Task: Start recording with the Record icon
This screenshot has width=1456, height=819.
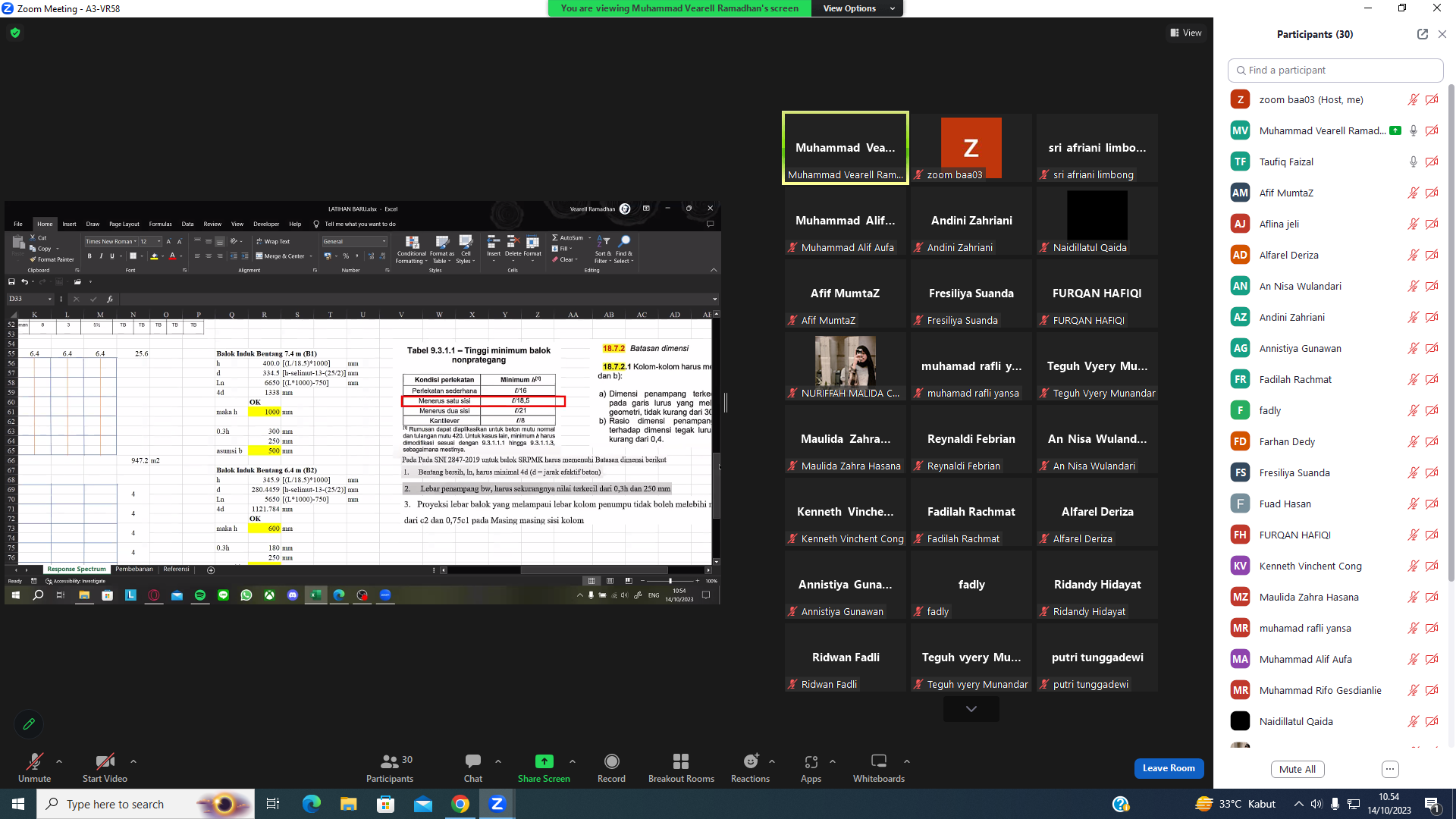Action: [x=611, y=761]
